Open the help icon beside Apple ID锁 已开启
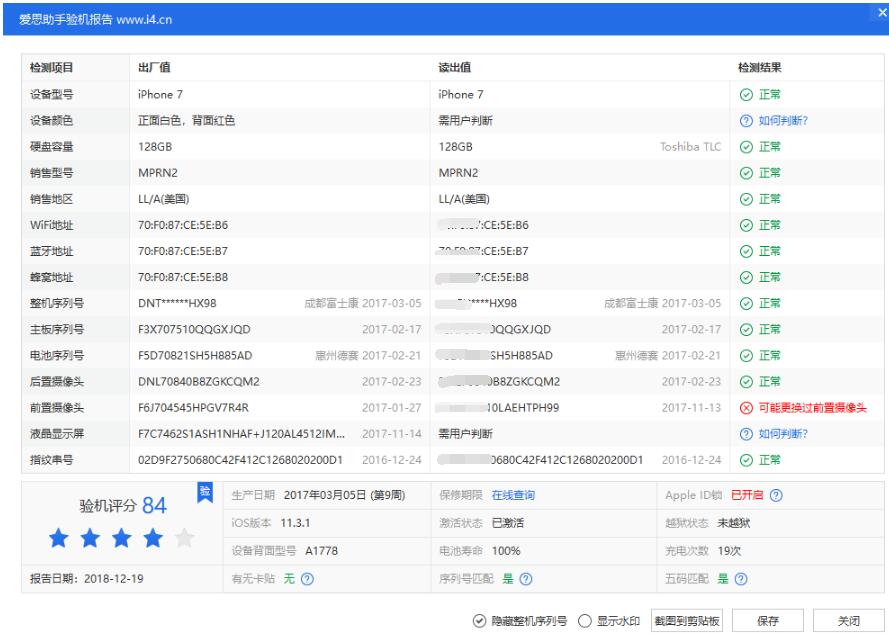The width and height of the screenshot is (889, 637). [776, 496]
